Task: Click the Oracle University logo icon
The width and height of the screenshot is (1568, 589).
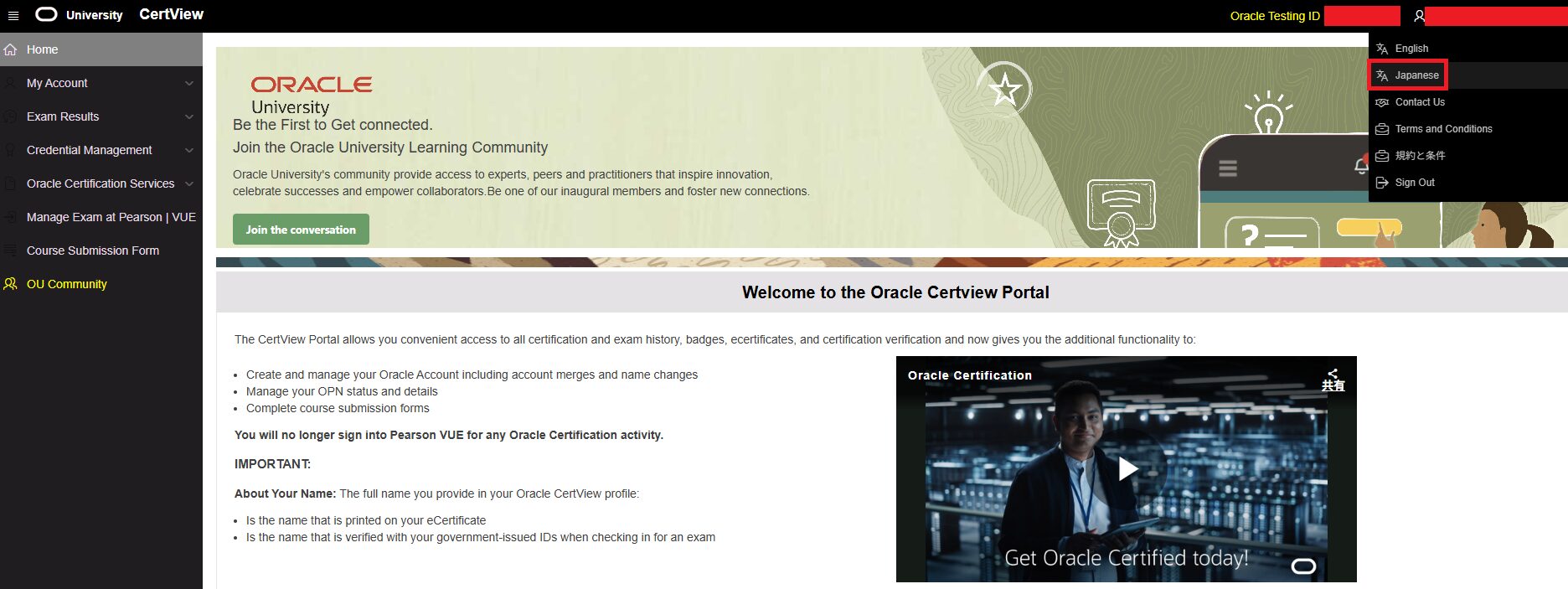Action: (x=46, y=14)
